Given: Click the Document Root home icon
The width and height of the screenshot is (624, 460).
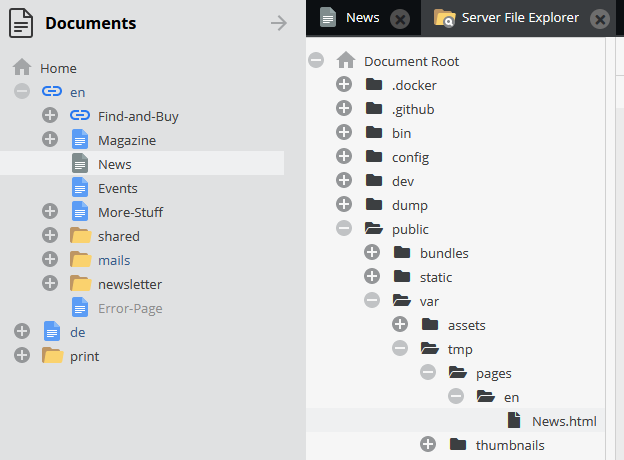Looking at the screenshot, I should 346,61.
